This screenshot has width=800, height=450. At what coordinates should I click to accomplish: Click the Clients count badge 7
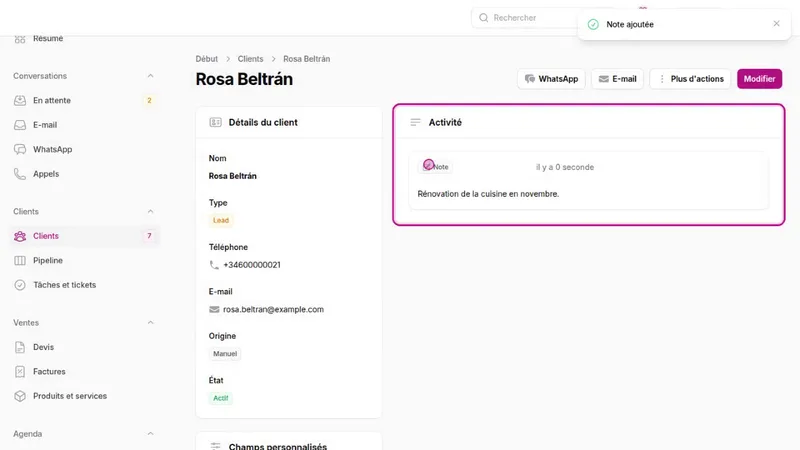click(149, 236)
